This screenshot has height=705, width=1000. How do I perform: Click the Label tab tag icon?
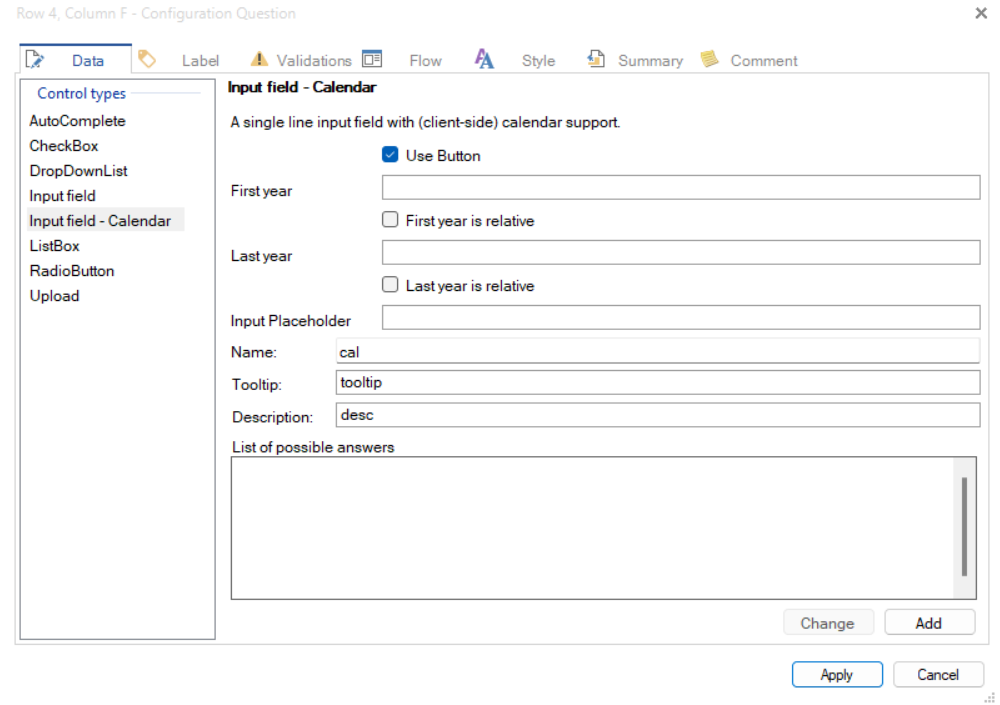pyautogui.click(x=147, y=59)
